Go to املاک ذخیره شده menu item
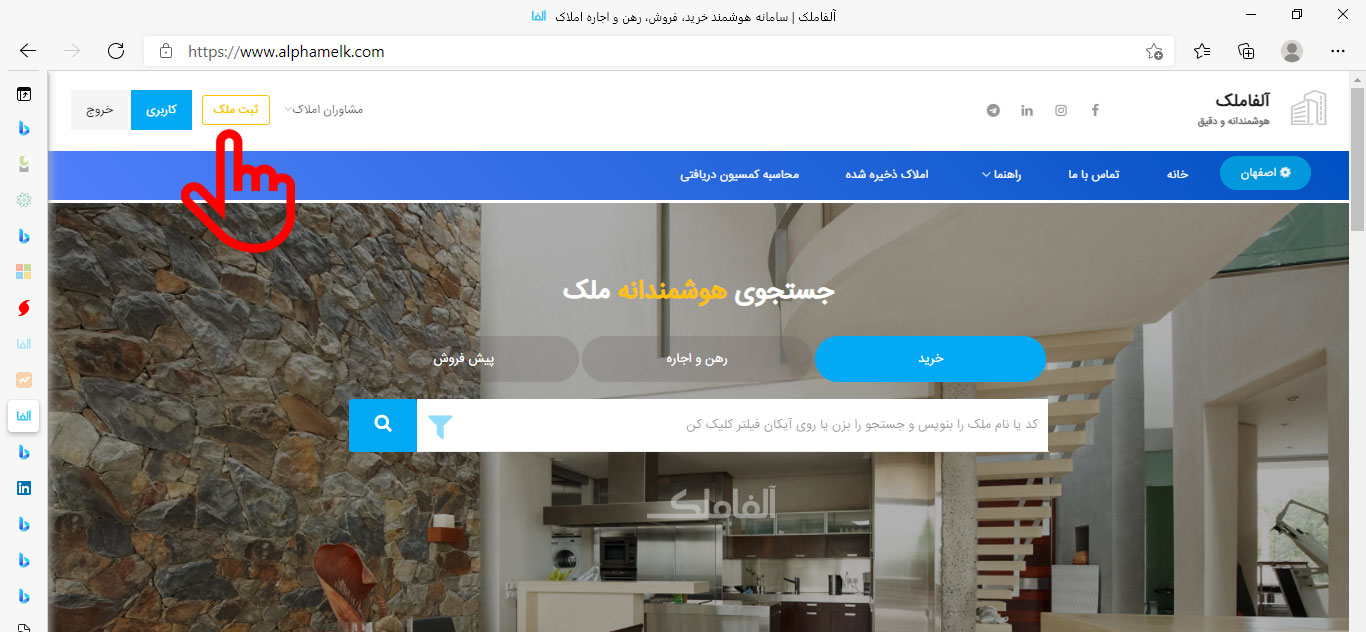Viewport: 1366px width, 632px height. point(887,174)
